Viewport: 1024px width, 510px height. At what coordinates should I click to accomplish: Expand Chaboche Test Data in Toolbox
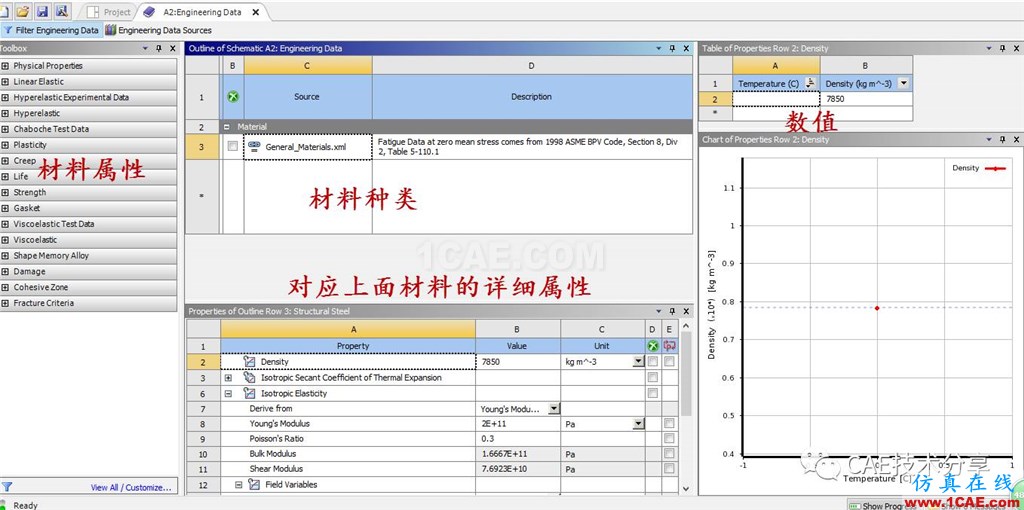pyautogui.click(x=5, y=129)
